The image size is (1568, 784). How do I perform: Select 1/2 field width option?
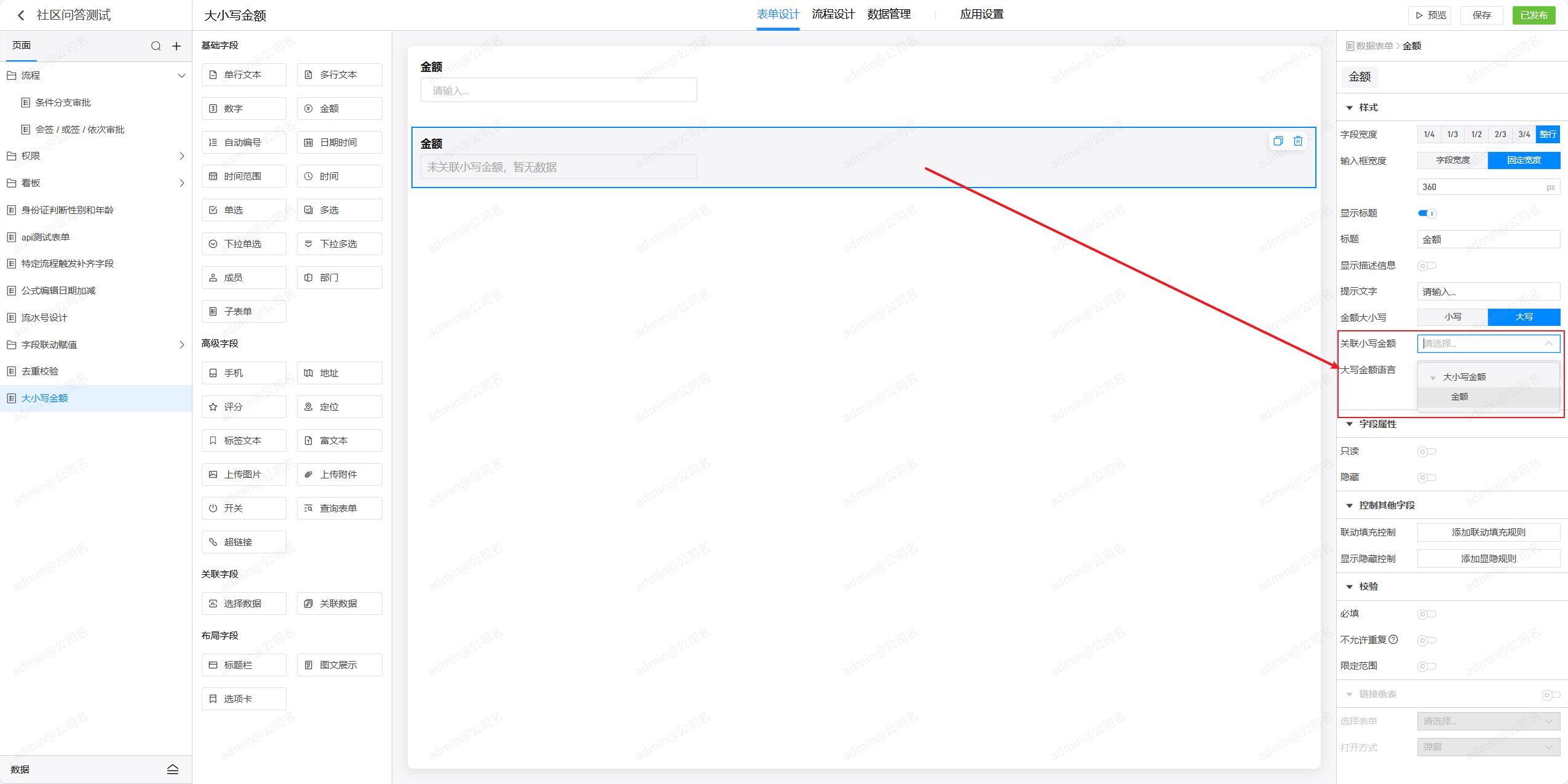1476,134
